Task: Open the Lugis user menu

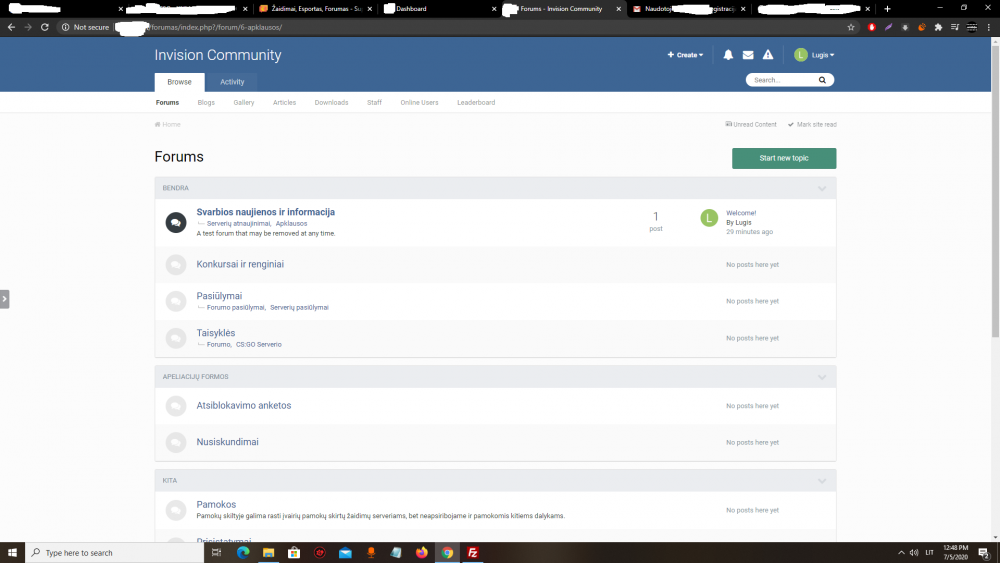Action: tap(815, 55)
